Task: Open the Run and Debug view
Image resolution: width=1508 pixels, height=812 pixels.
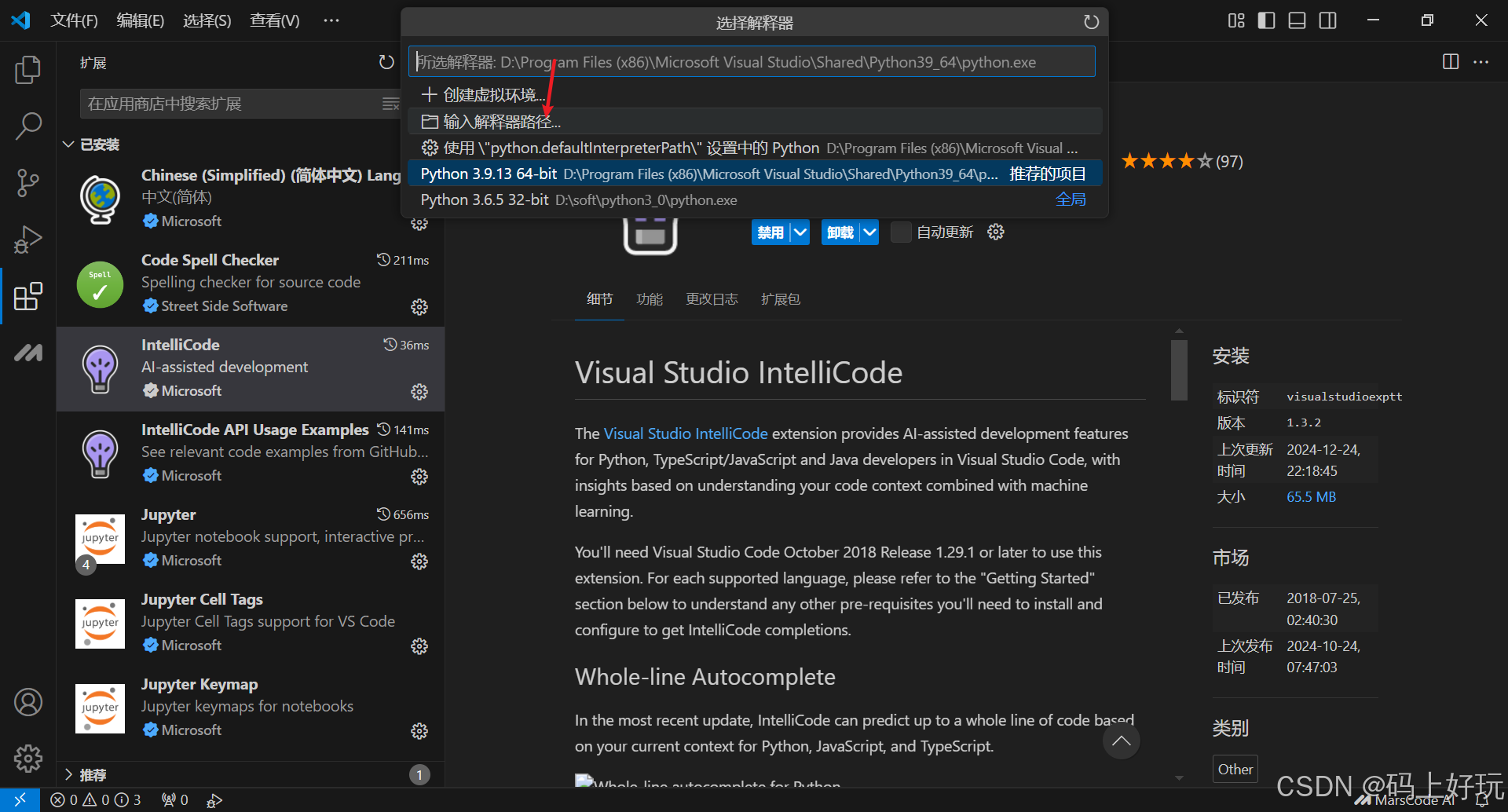Action: pos(27,240)
